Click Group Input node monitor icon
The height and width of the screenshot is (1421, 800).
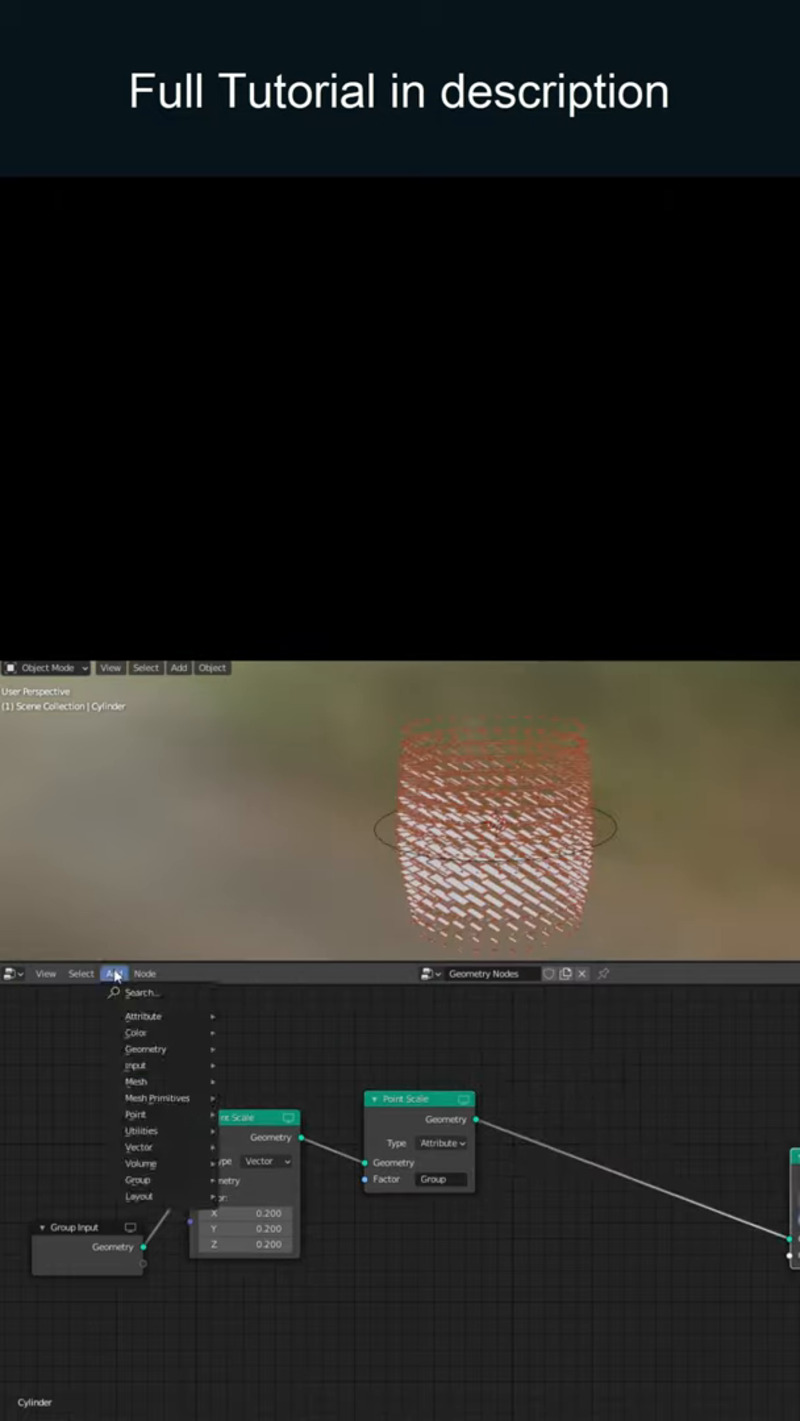[x=130, y=1227]
